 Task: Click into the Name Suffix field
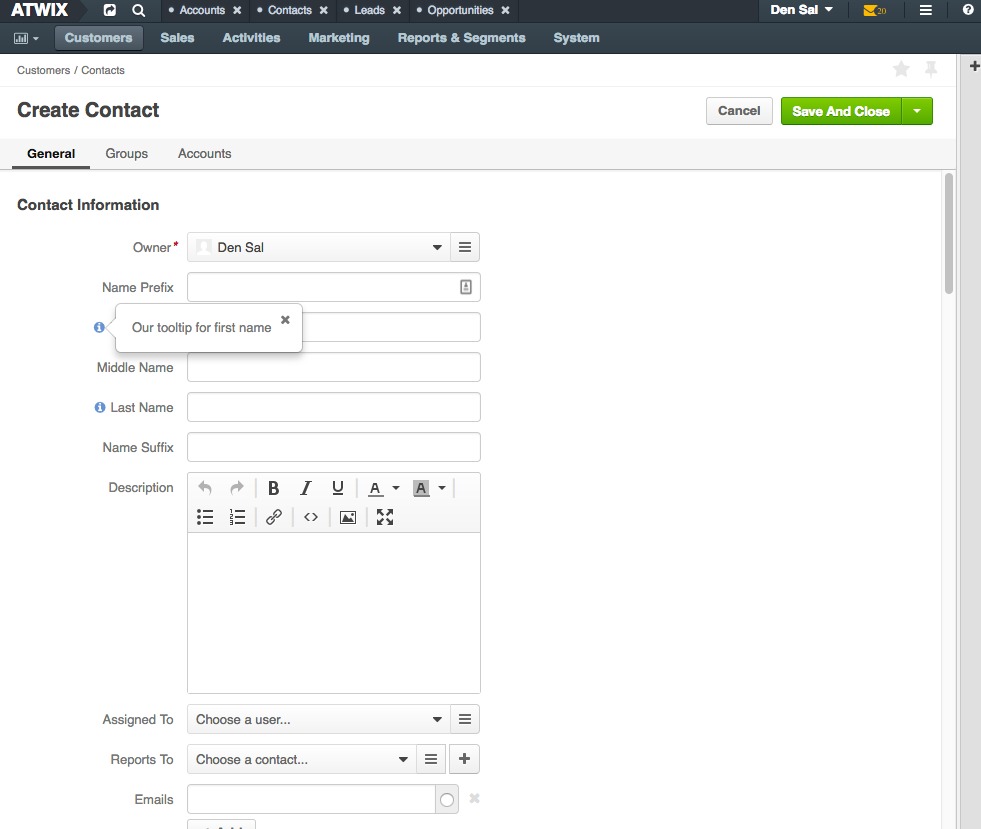point(333,447)
